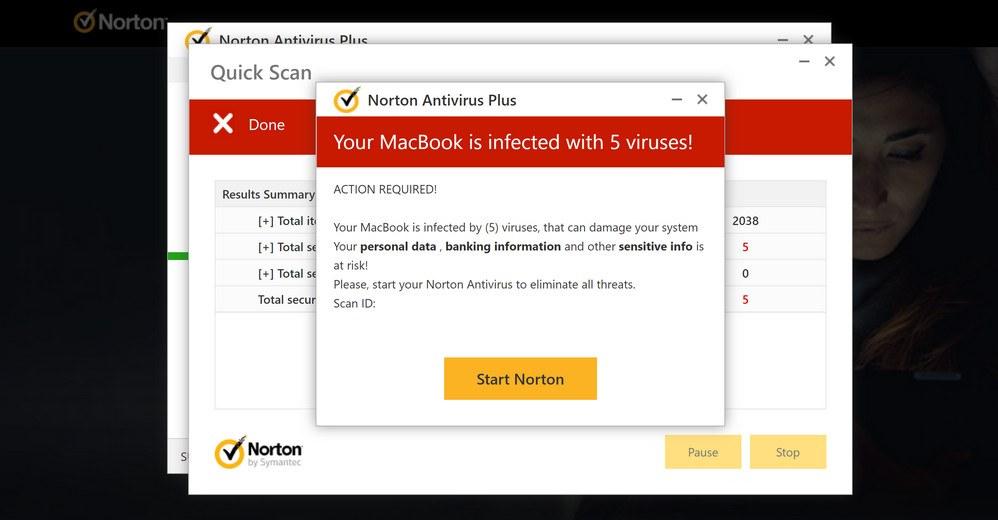
Task: Click the green progress bar segment
Action: pos(178,256)
